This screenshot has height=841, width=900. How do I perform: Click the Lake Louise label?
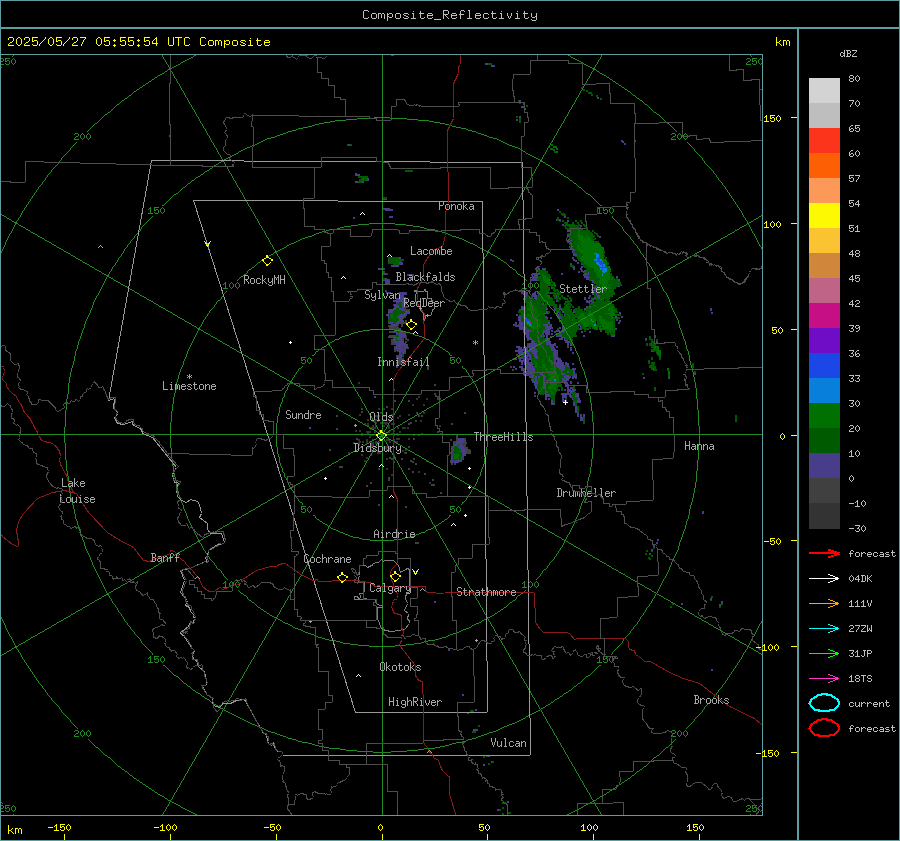click(77, 491)
